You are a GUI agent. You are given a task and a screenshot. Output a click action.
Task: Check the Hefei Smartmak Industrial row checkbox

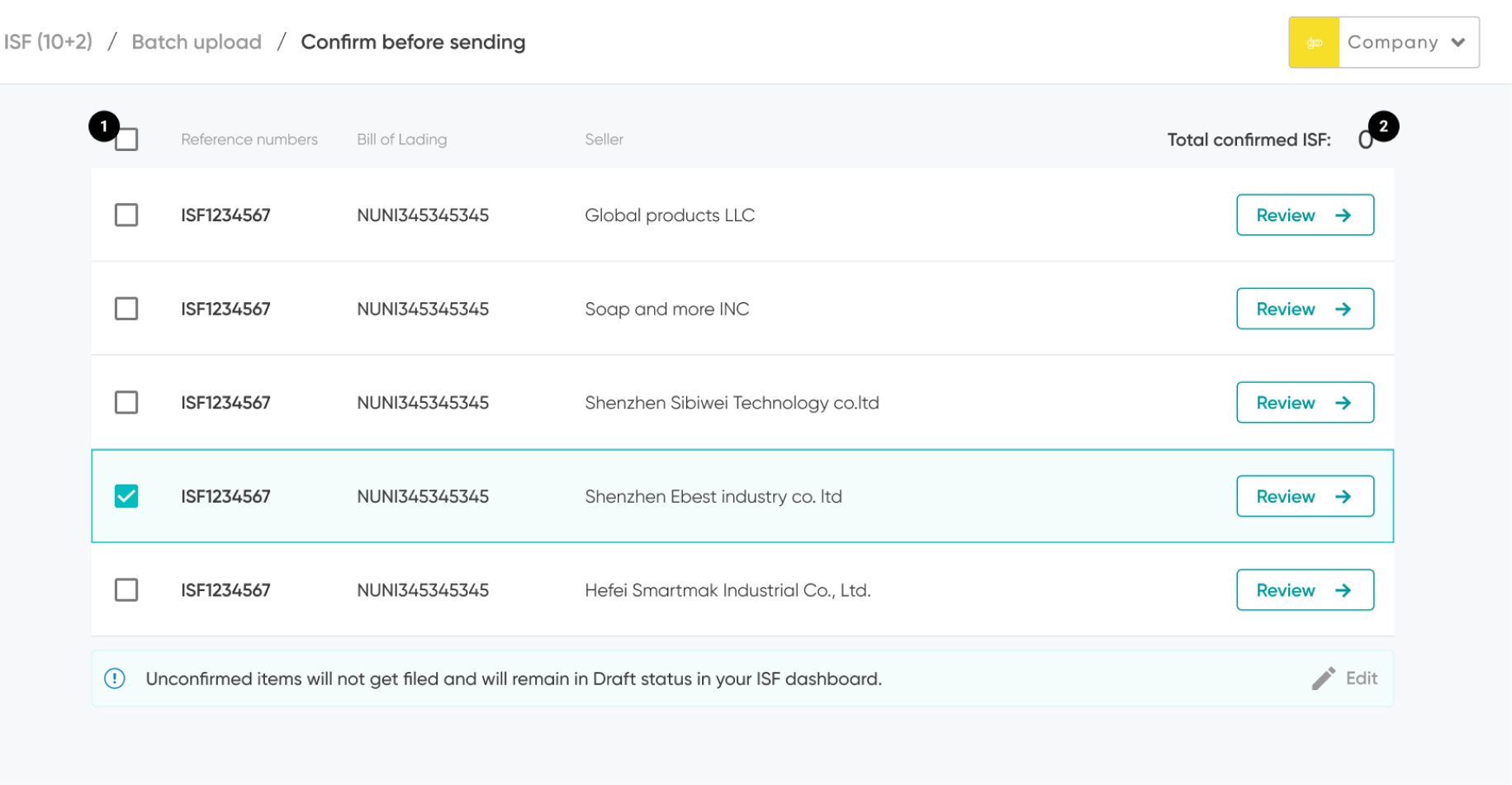coord(126,590)
